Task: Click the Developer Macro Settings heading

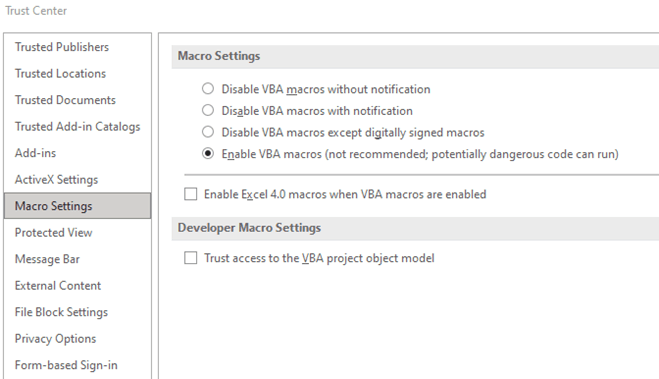Action: coord(249,228)
